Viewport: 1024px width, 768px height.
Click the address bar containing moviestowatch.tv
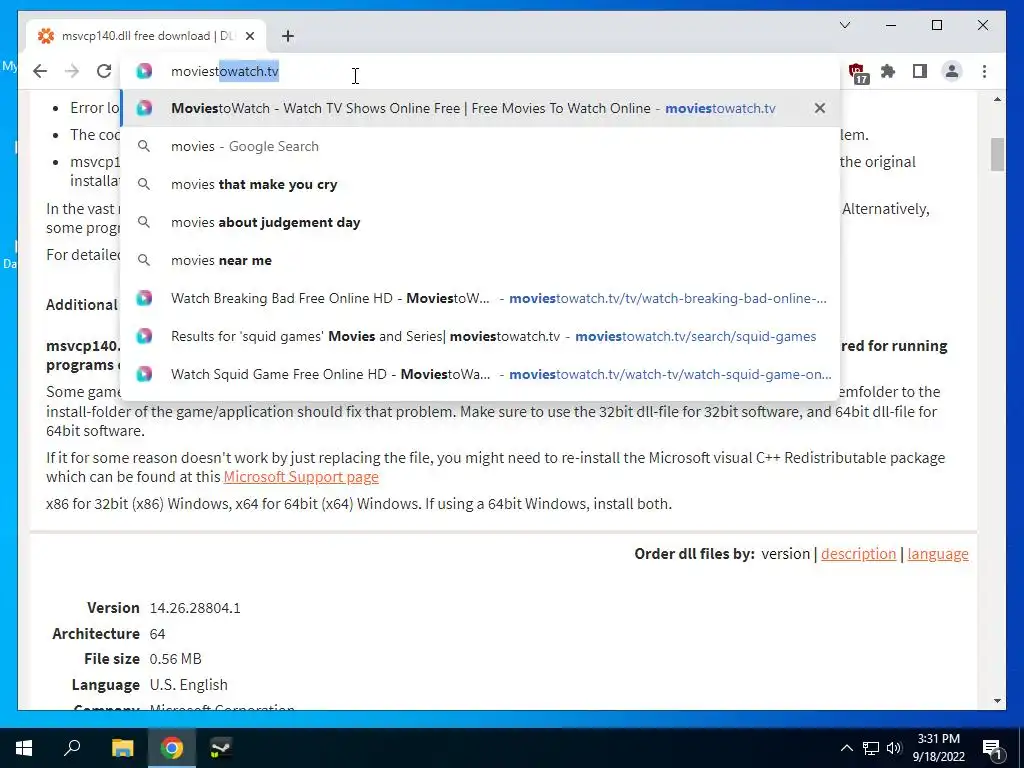[480, 71]
